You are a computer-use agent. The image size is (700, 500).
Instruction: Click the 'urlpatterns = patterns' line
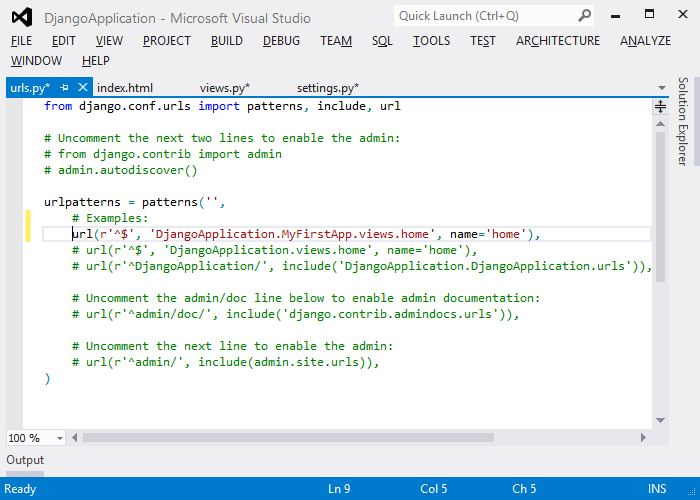coord(134,202)
